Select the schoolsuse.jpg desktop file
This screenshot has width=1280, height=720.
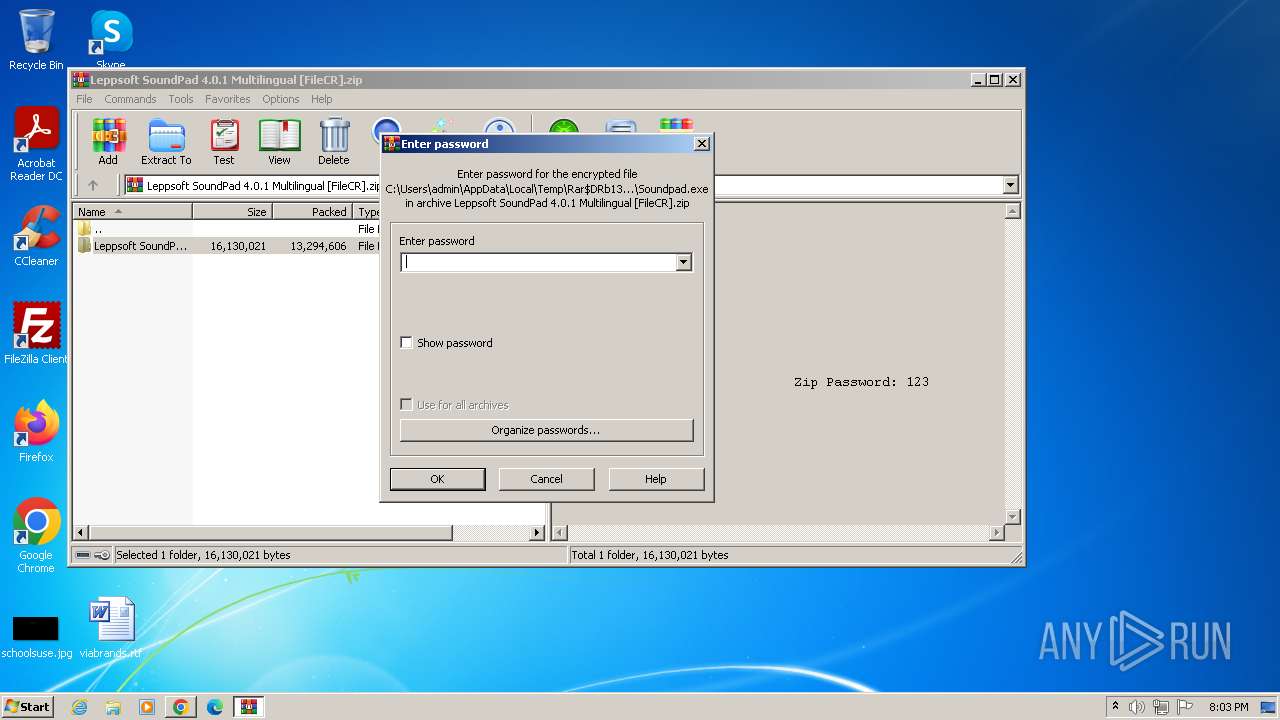click(x=36, y=635)
